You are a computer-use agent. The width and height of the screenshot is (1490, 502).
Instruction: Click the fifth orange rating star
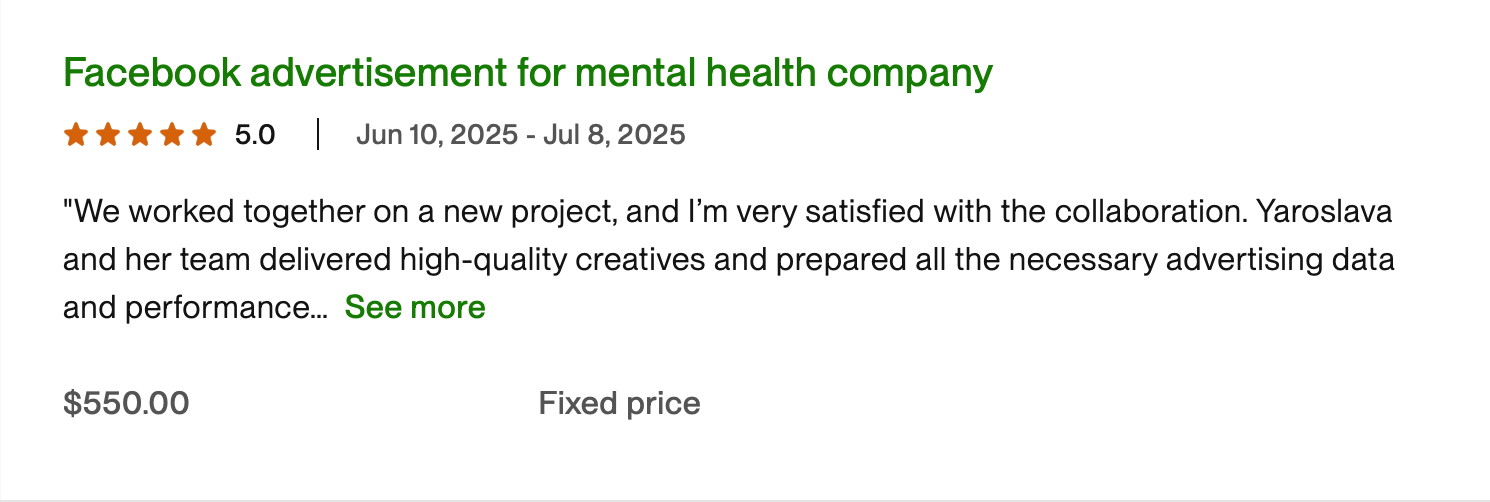[203, 134]
